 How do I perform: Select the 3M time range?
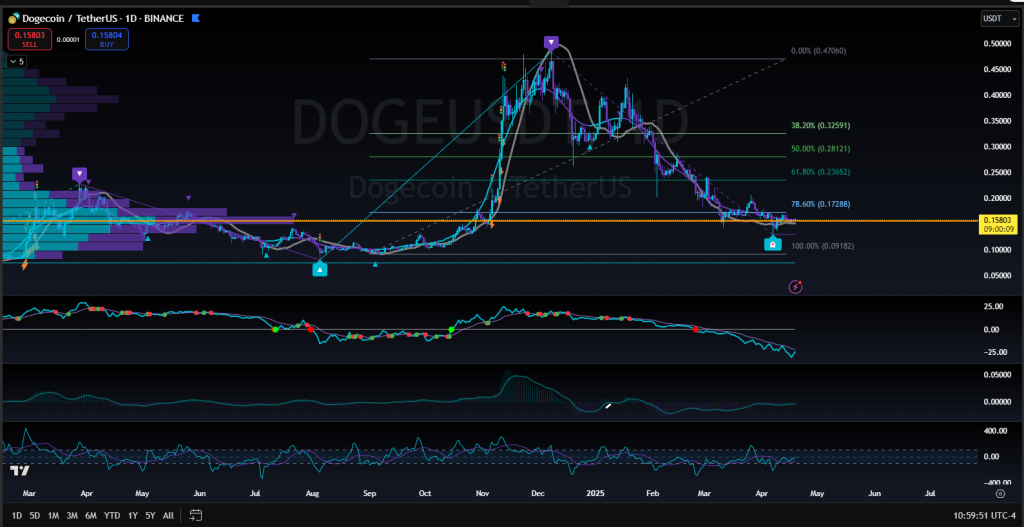(72, 515)
